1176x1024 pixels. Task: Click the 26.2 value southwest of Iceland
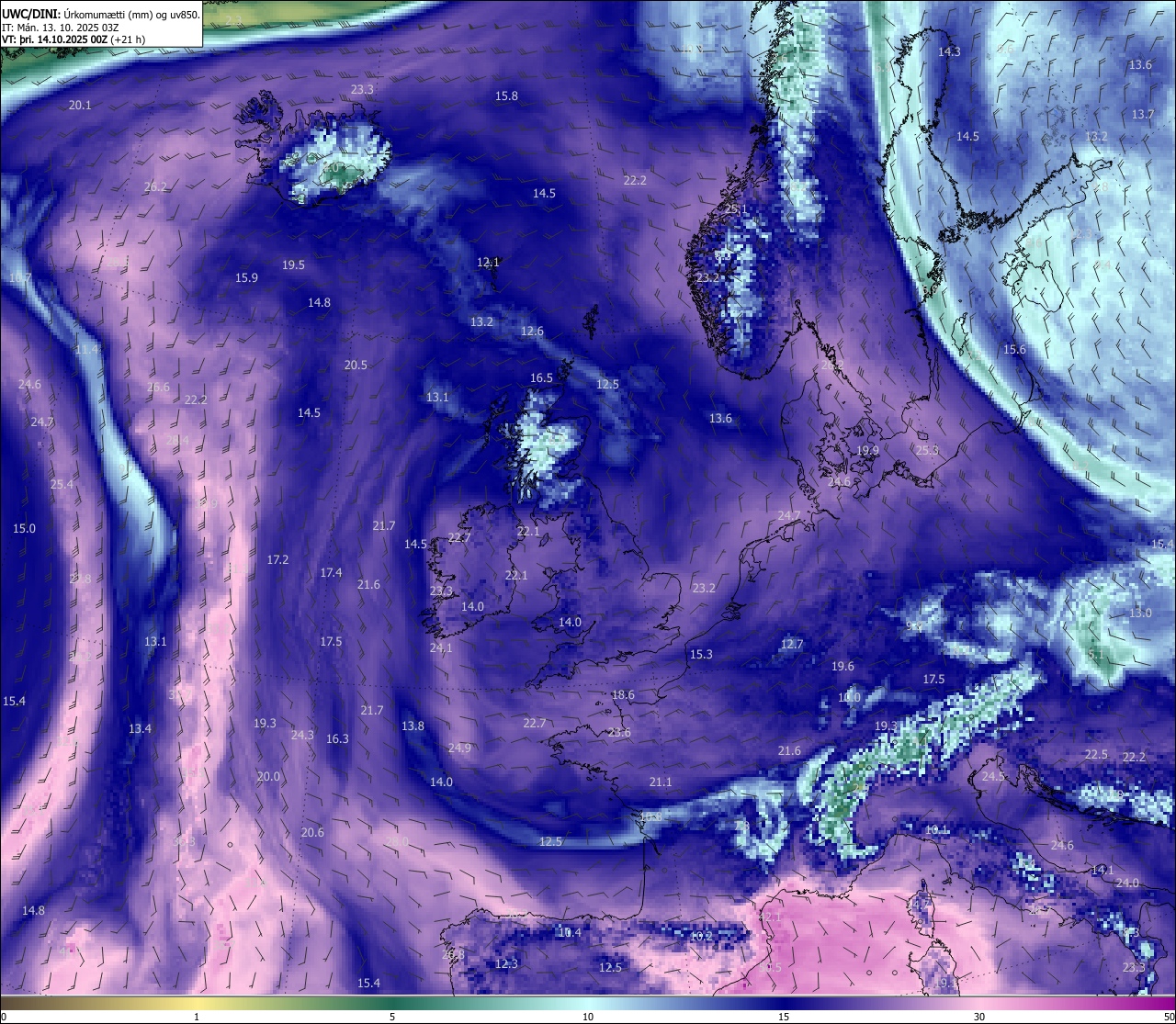pyautogui.click(x=156, y=187)
